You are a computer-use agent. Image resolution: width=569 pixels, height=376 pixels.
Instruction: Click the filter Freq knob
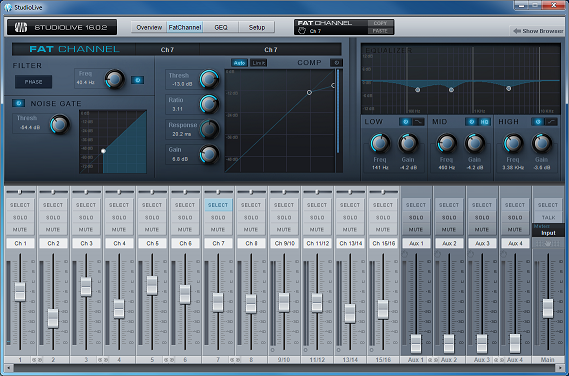[115, 79]
